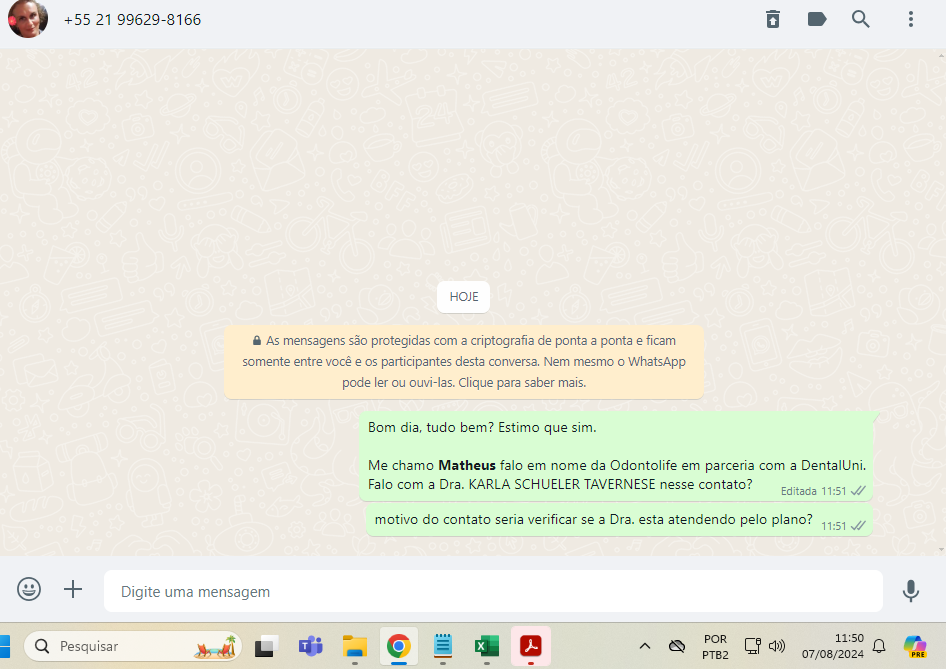Click read checkmarks on the edited message
This screenshot has width=946, height=669.
coord(858,491)
